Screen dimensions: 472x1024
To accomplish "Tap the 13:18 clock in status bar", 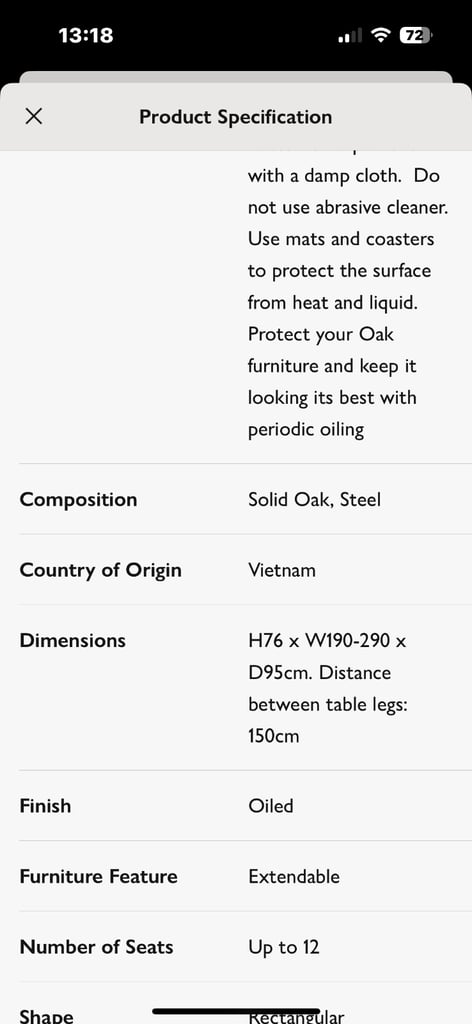I will (86, 35).
